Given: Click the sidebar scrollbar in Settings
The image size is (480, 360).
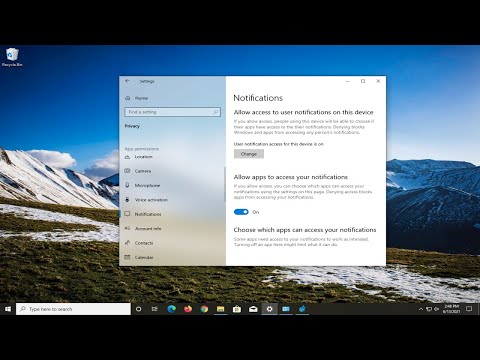Looking at the screenshot, I should click(225, 184).
